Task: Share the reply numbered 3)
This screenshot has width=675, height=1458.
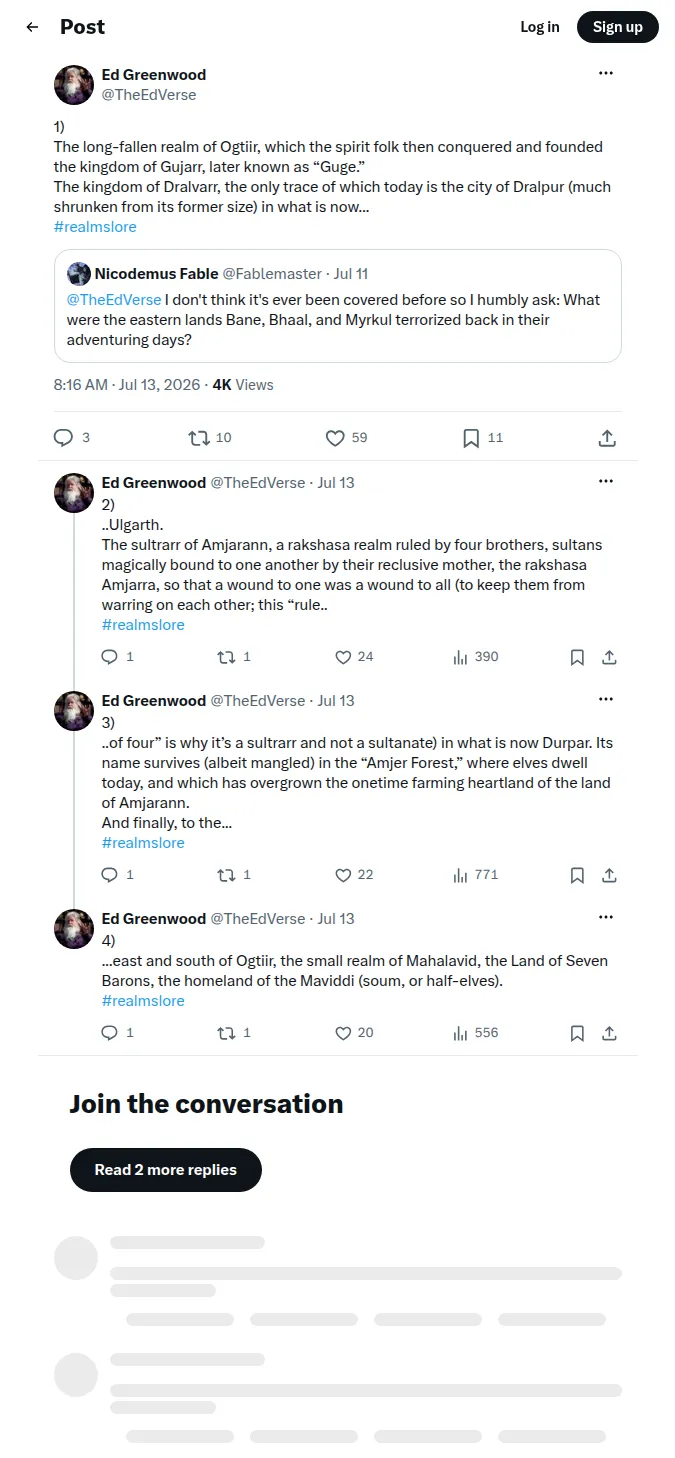Action: (609, 875)
